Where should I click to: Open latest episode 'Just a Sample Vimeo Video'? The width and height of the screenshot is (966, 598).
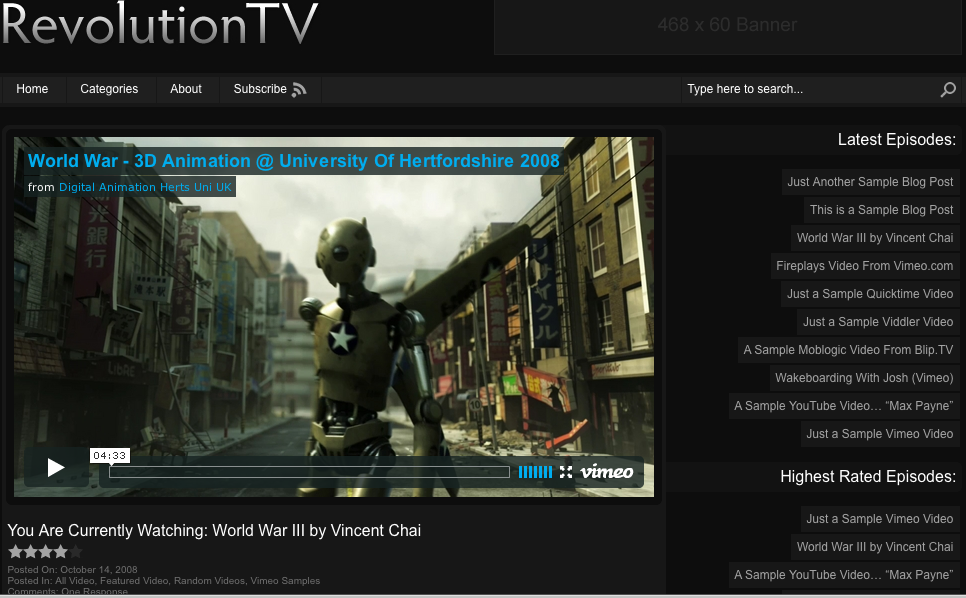879,434
